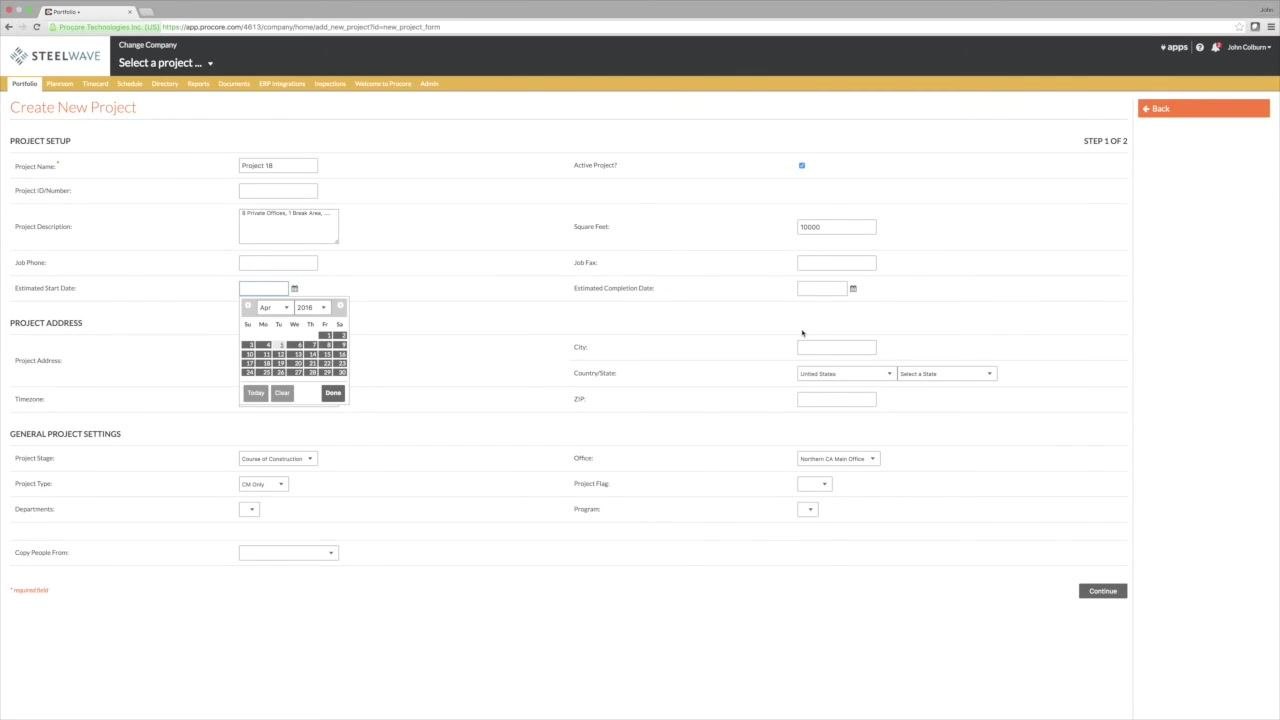Open the Timecard tab
The width and height of the screenshot is (1280, 720).
point(95,84)
